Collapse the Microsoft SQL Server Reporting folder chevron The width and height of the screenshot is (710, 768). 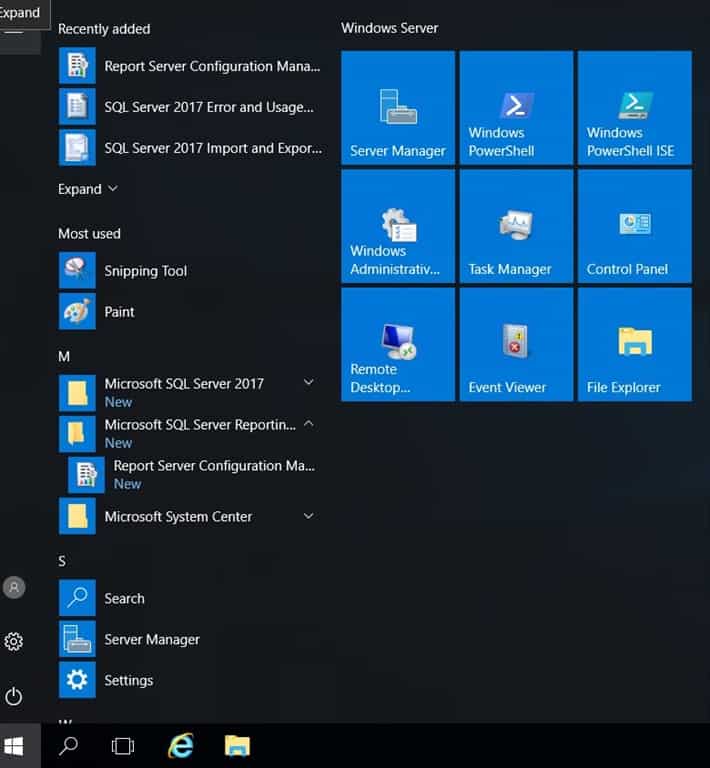308,424
